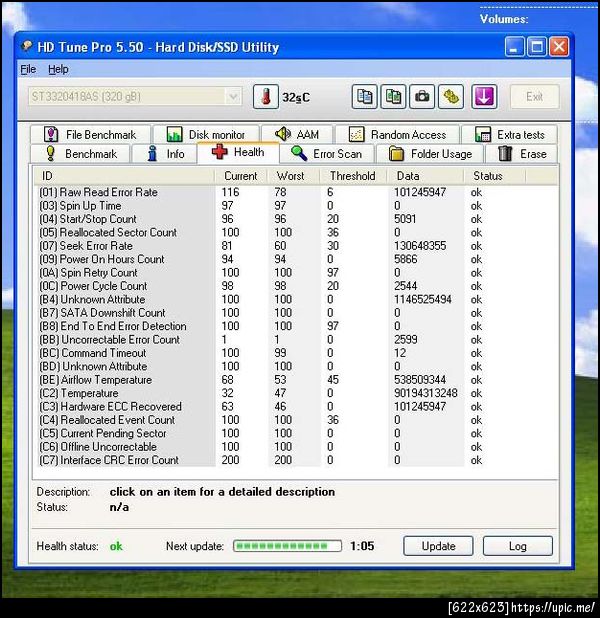The height and width of the screenshot is (618, 600).
Task: Click the Data column header
Action: [425, 176]
